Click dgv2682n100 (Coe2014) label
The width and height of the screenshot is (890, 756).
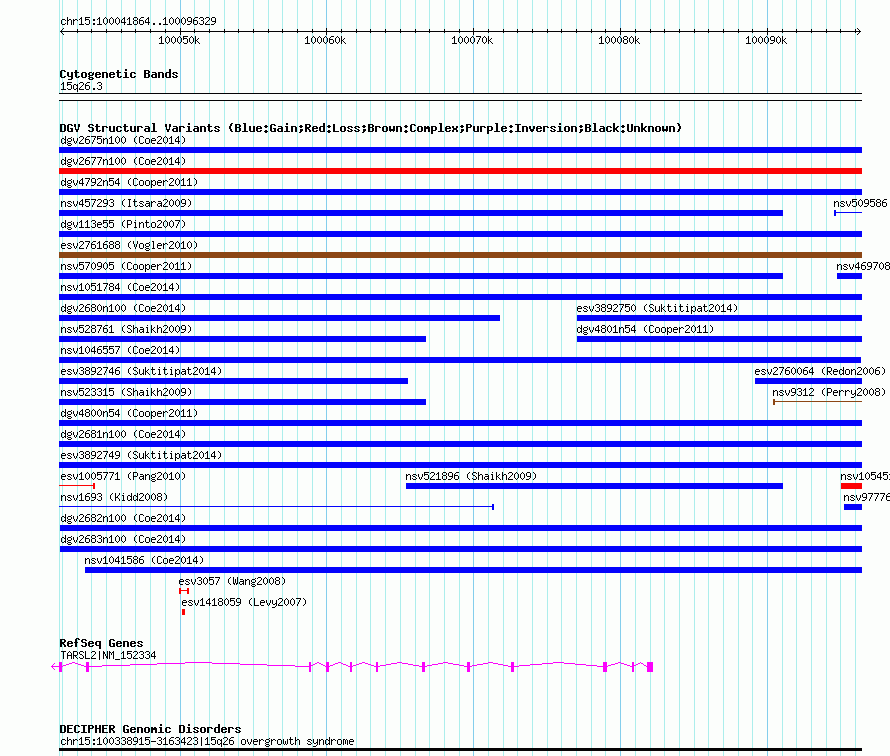[123, 518]
